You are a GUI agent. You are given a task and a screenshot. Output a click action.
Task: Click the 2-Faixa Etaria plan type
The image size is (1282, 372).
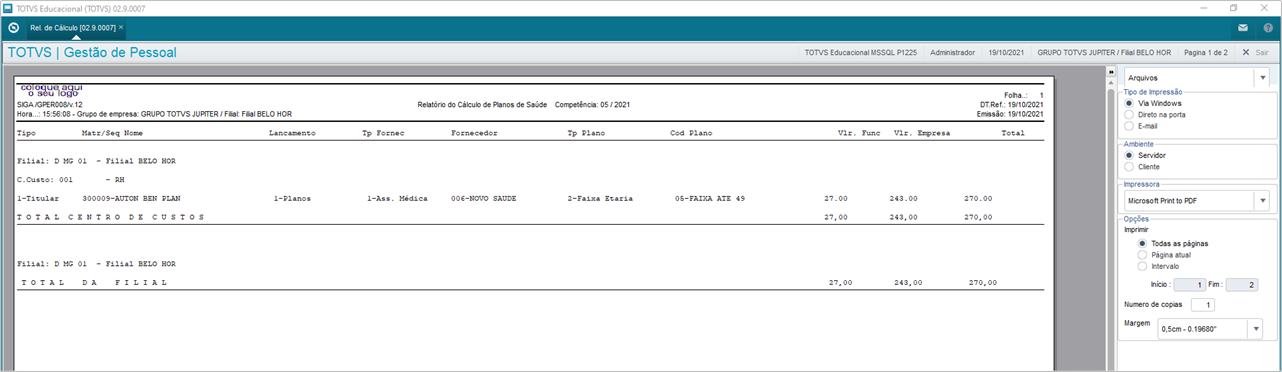tap(600, 198)
